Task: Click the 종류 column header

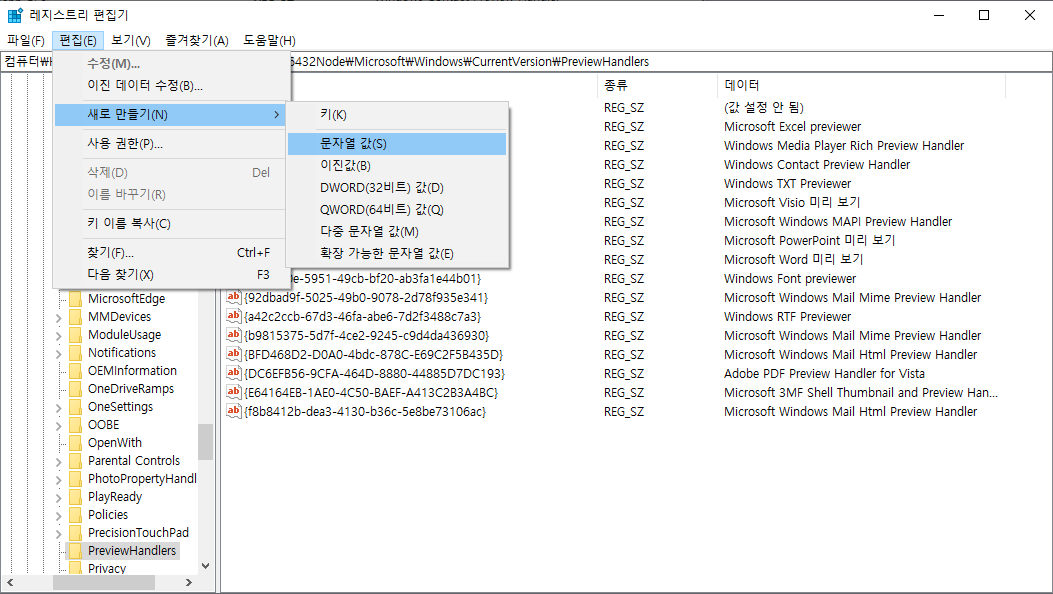Action: [x=657, y=85]
